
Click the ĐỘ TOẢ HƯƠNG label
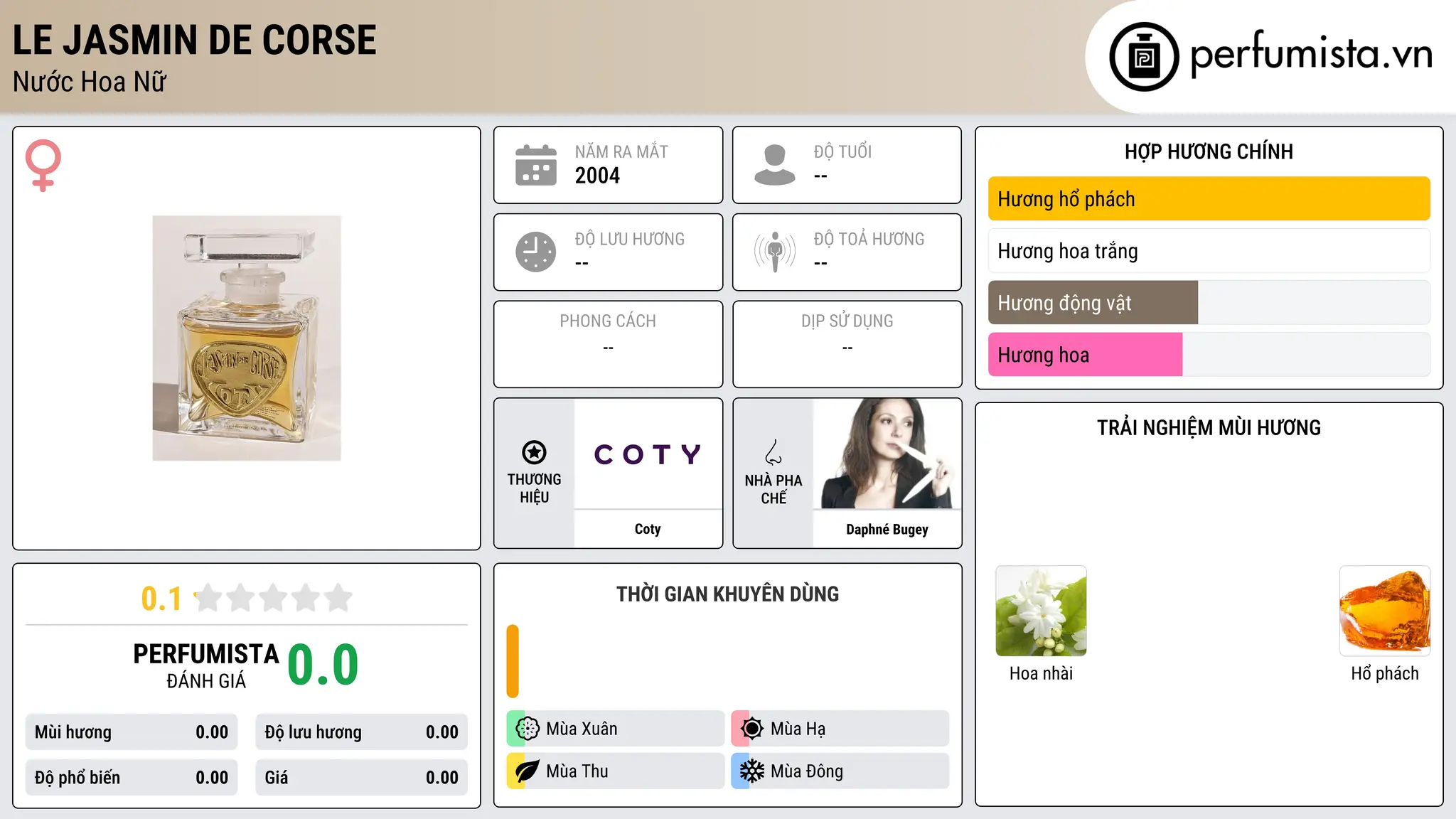[869, 239]
